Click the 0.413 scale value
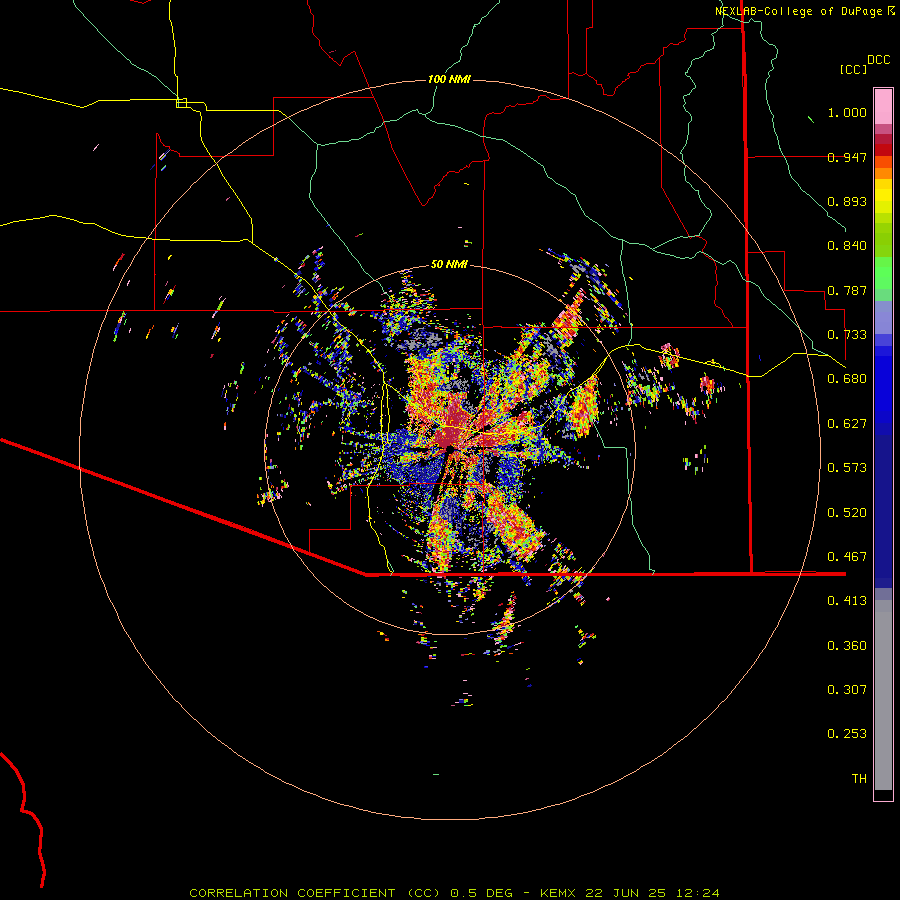This screenshot has height=900, width=900. click(847, 601)
